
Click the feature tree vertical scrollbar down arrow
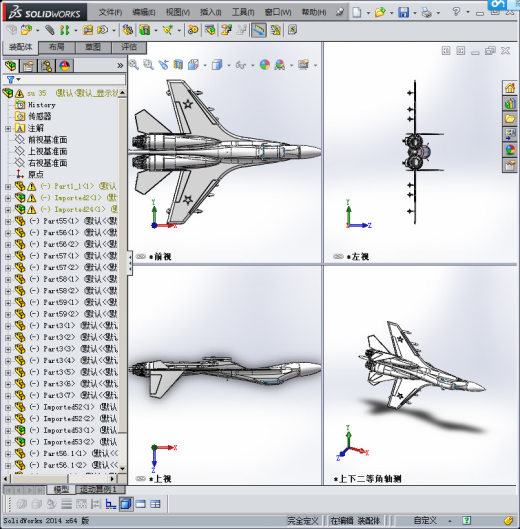click(122, 468)
